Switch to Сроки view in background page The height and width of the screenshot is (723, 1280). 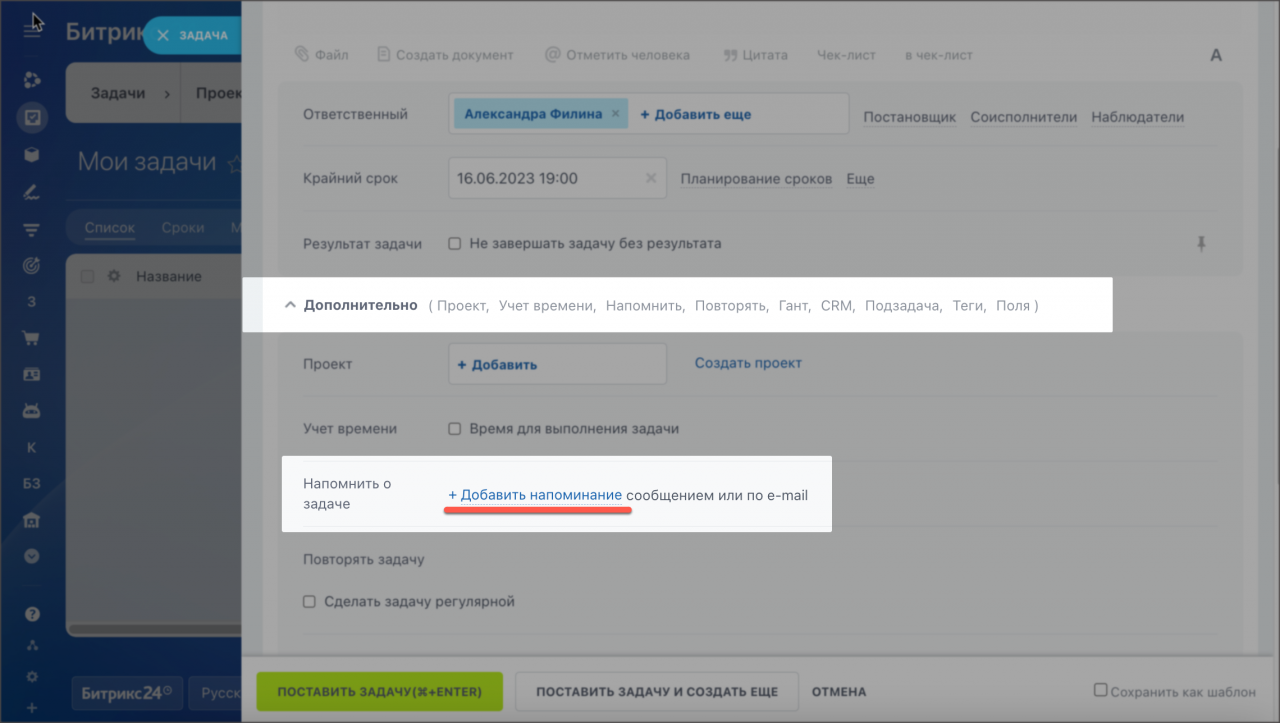click(x=183, y=228)
